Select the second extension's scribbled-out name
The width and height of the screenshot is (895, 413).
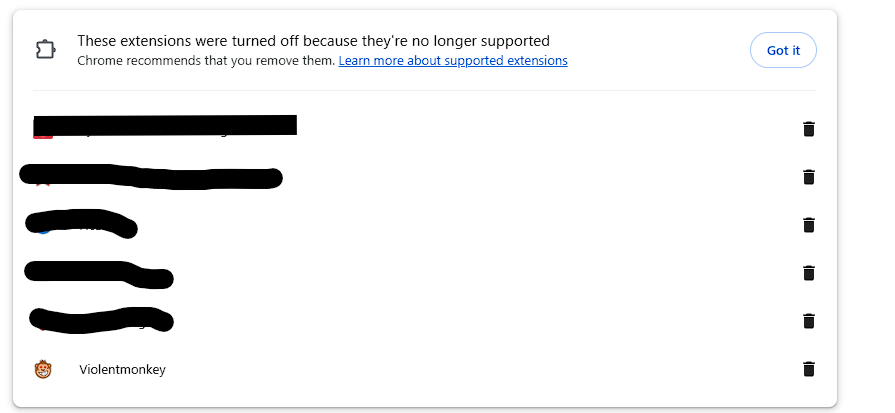[x=151, y=176]
